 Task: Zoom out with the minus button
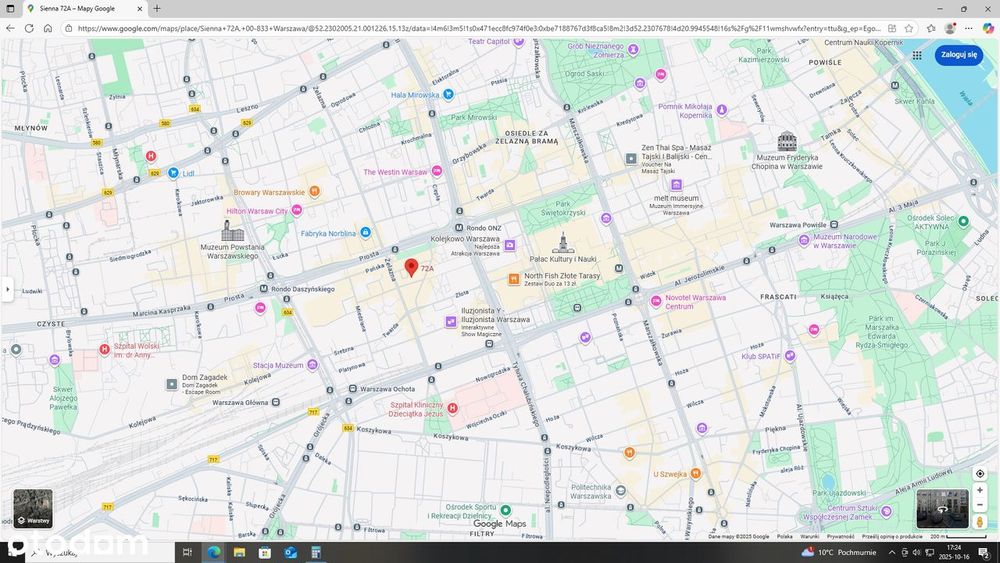980,505
